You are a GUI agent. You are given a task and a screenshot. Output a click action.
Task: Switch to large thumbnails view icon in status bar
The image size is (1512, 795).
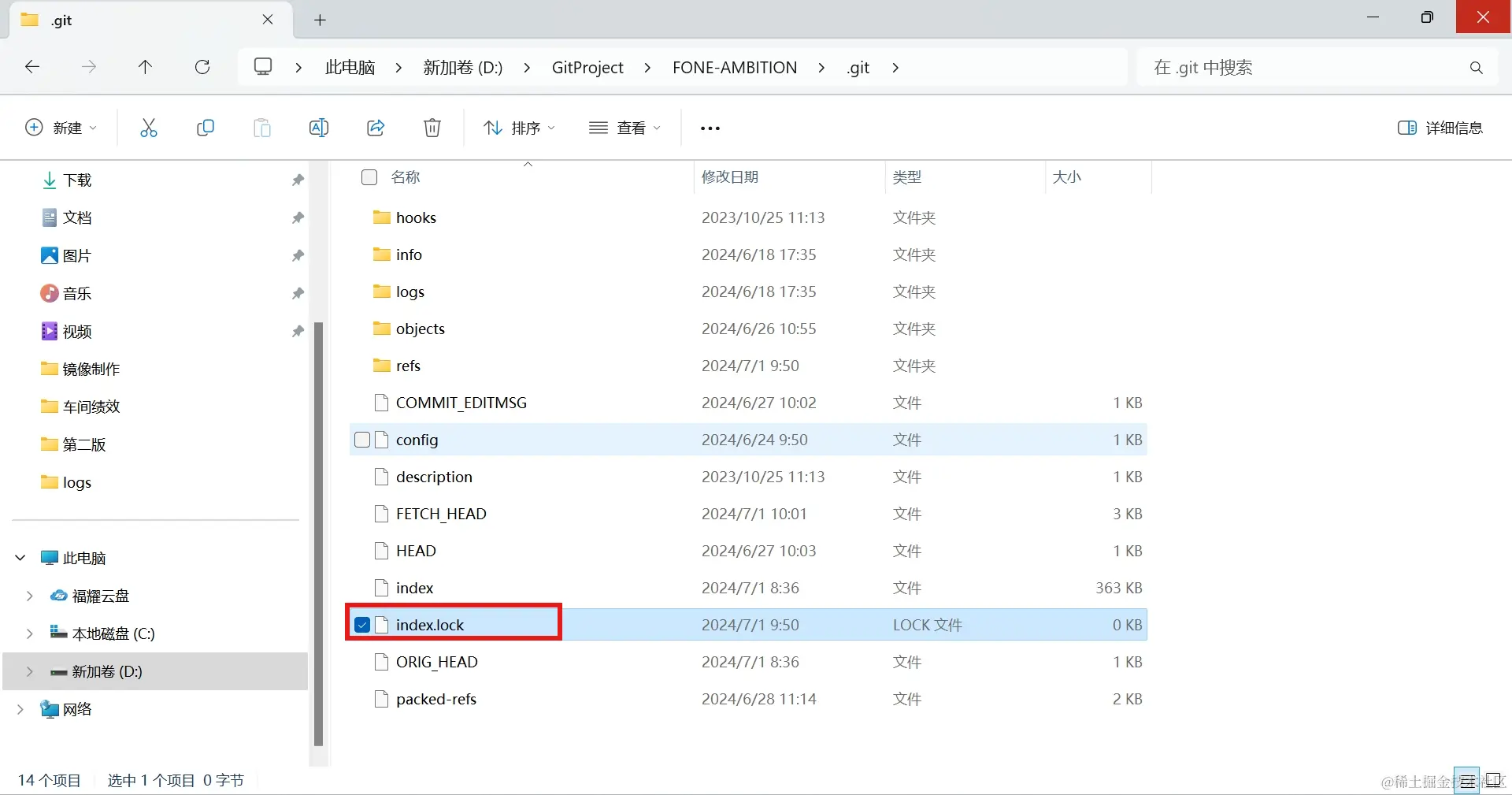(1492, 781)
